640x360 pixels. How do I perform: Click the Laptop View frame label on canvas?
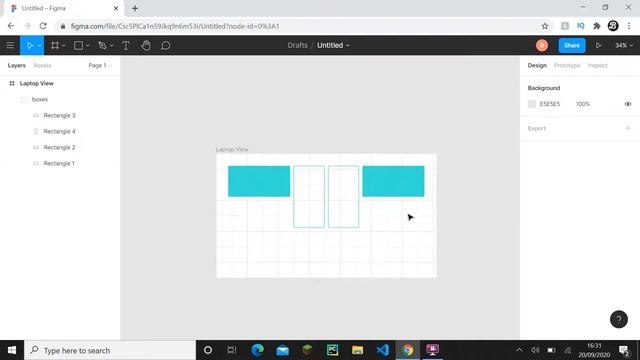point(232,149)
